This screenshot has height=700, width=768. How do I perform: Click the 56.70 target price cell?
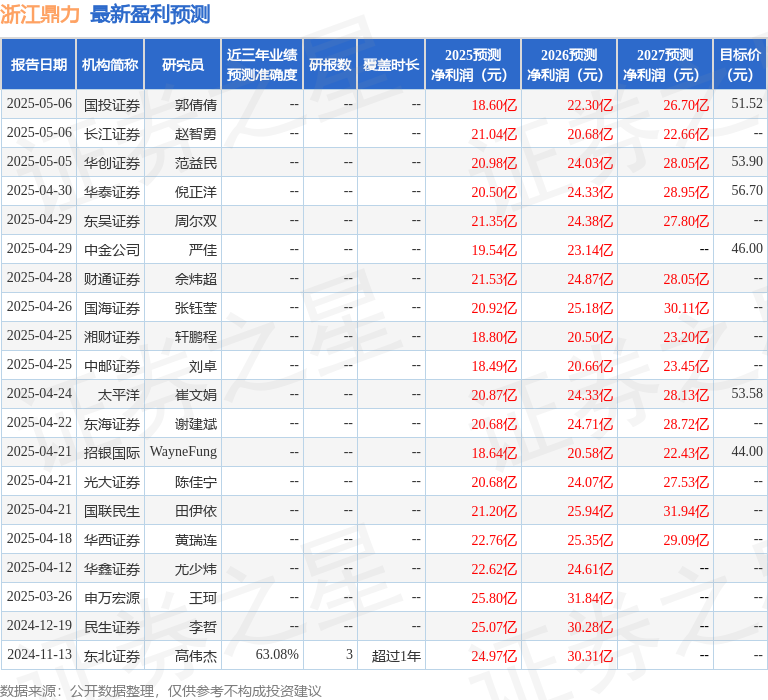coord(746,191)
